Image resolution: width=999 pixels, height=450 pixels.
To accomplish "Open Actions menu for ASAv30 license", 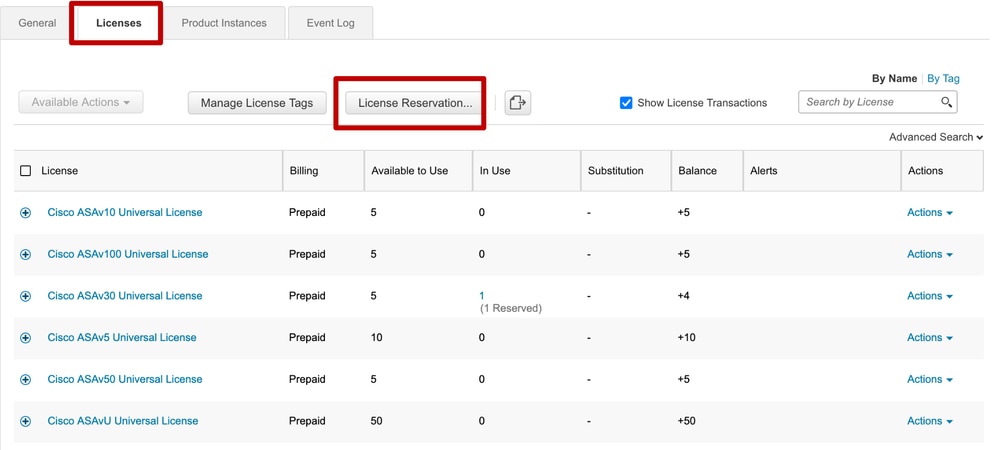I will (x=930, y=296).
